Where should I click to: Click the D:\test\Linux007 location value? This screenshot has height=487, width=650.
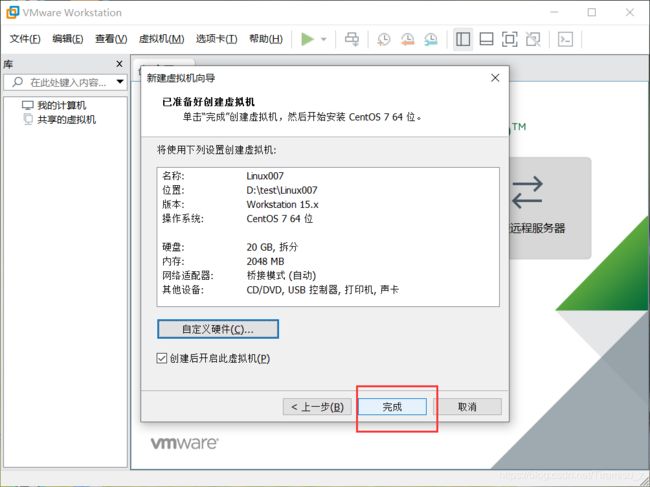tap(282, 190)
